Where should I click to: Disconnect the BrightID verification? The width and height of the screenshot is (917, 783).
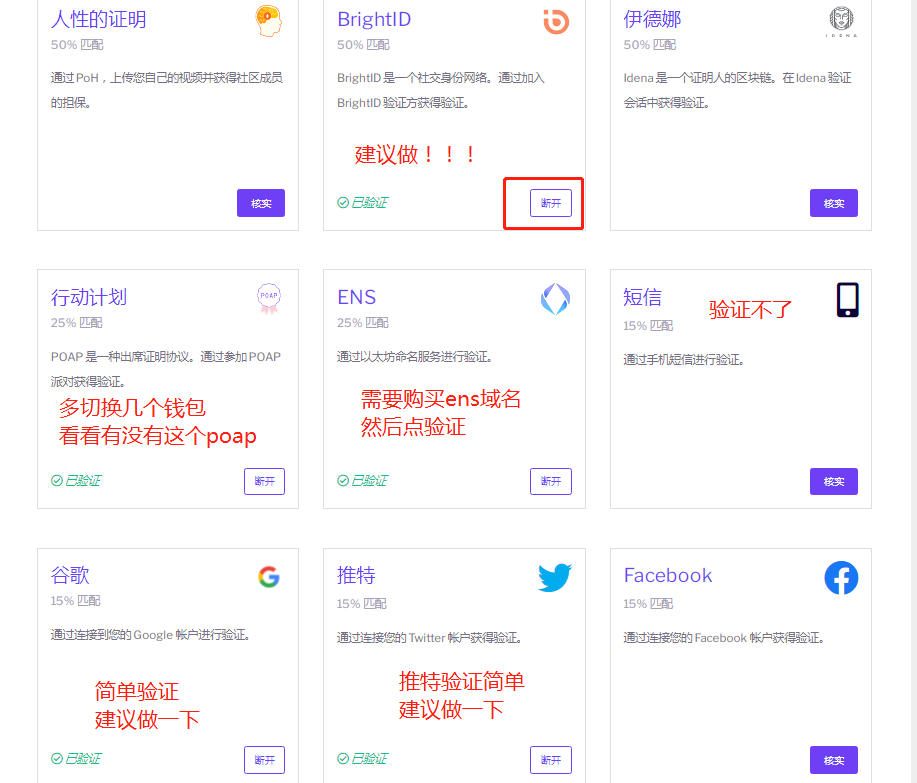click(x=550, y=203)
